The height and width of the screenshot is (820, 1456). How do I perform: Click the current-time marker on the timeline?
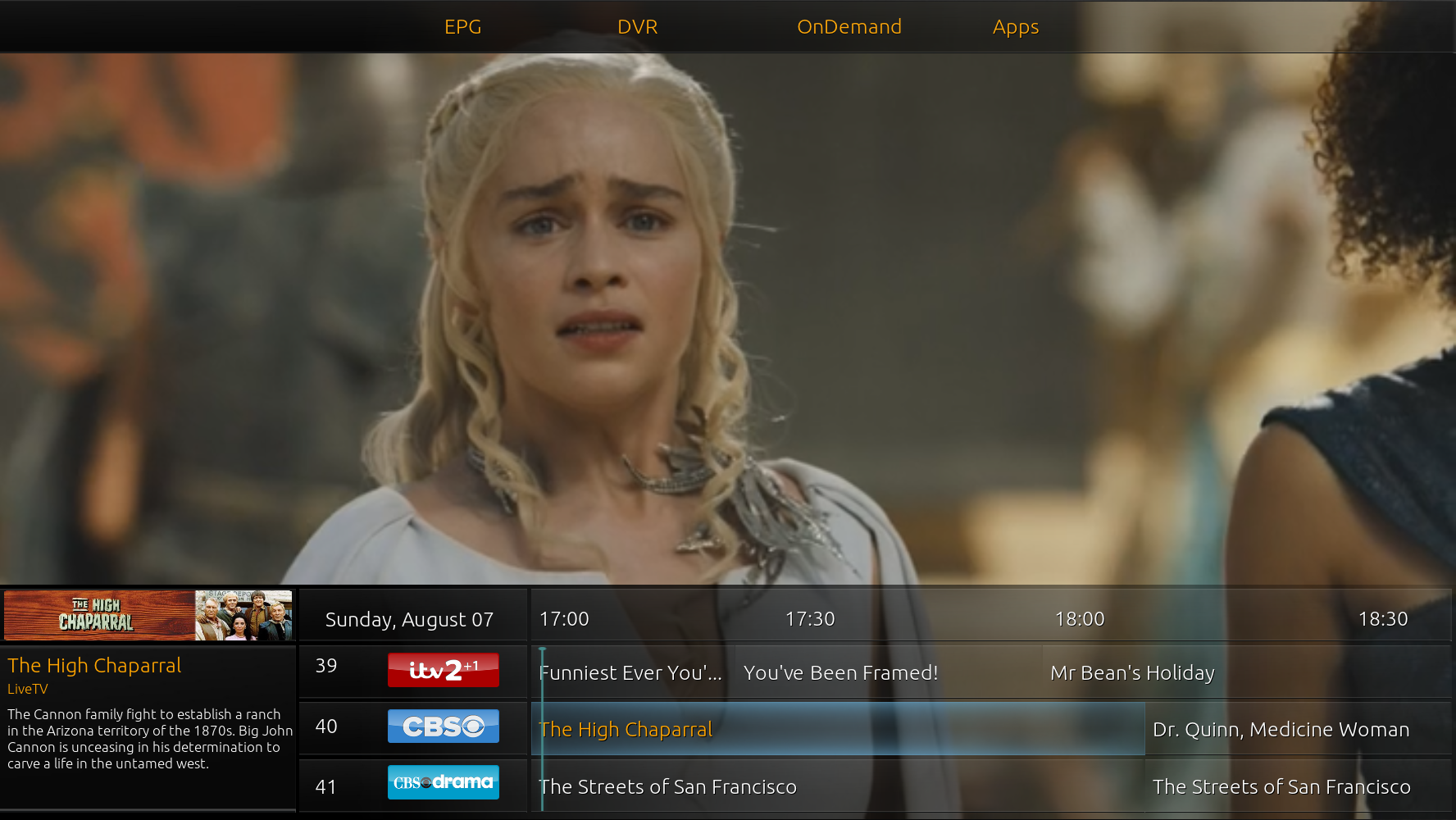[542, 728]
